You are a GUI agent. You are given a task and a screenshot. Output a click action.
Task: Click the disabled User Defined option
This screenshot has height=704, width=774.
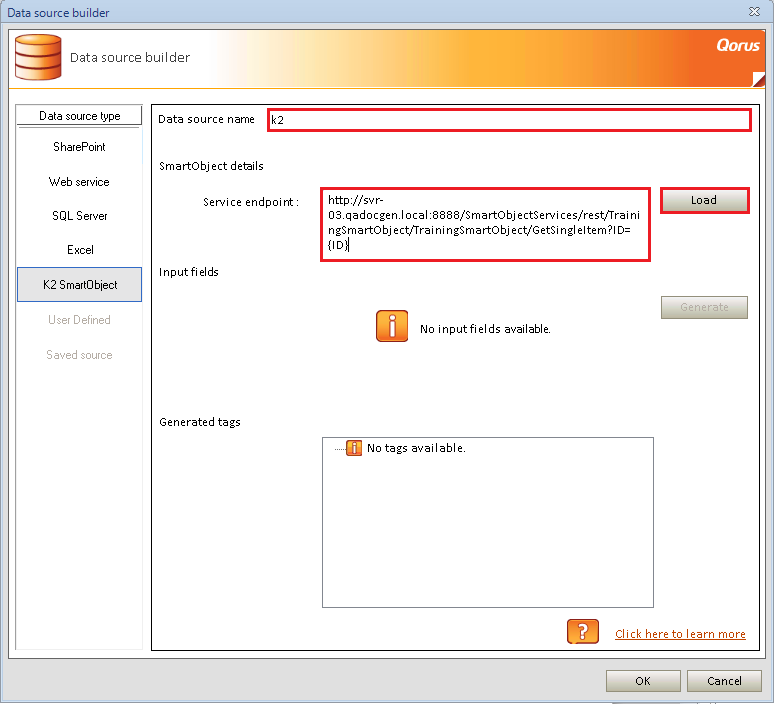point(79,320)
